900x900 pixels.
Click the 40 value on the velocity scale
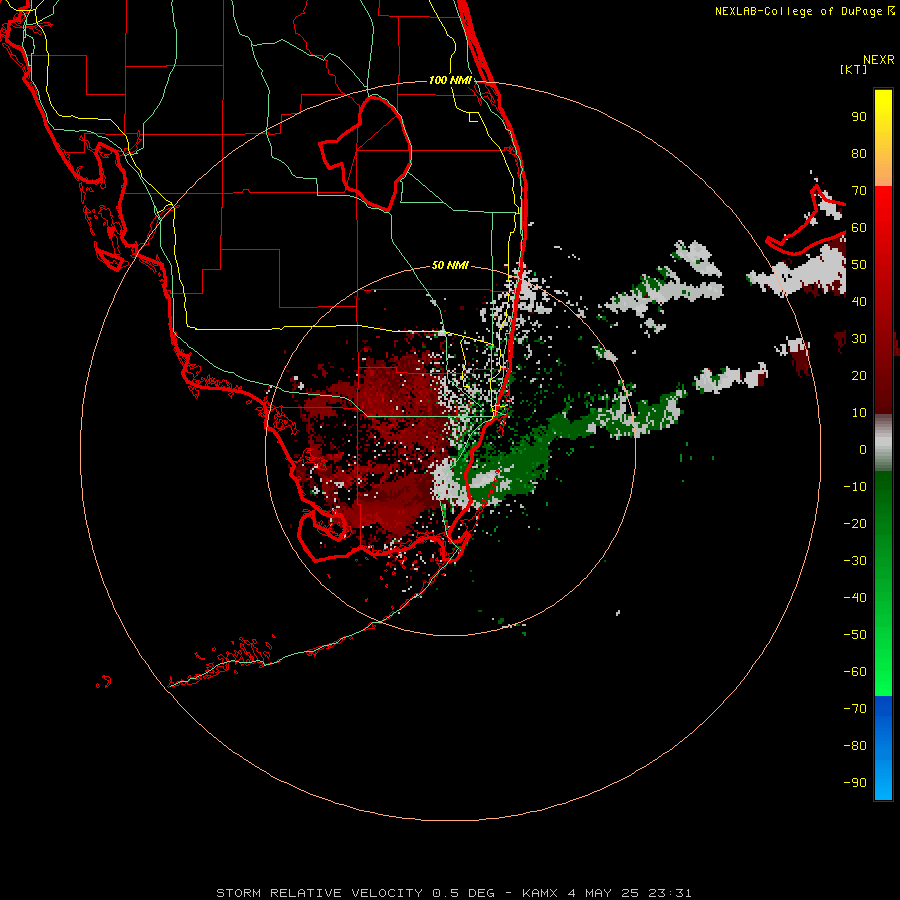click(859, 301)
